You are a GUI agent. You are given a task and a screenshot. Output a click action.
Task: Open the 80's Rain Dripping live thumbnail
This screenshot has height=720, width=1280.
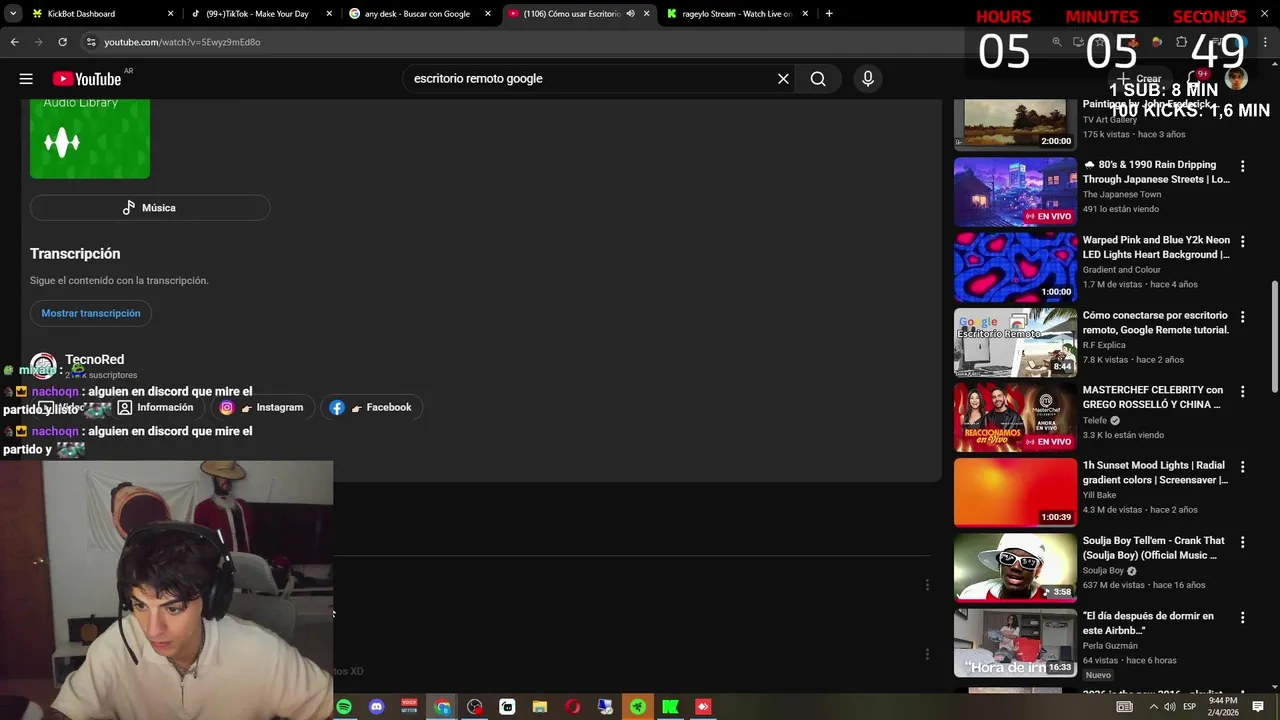click(x=1015, y=192)
